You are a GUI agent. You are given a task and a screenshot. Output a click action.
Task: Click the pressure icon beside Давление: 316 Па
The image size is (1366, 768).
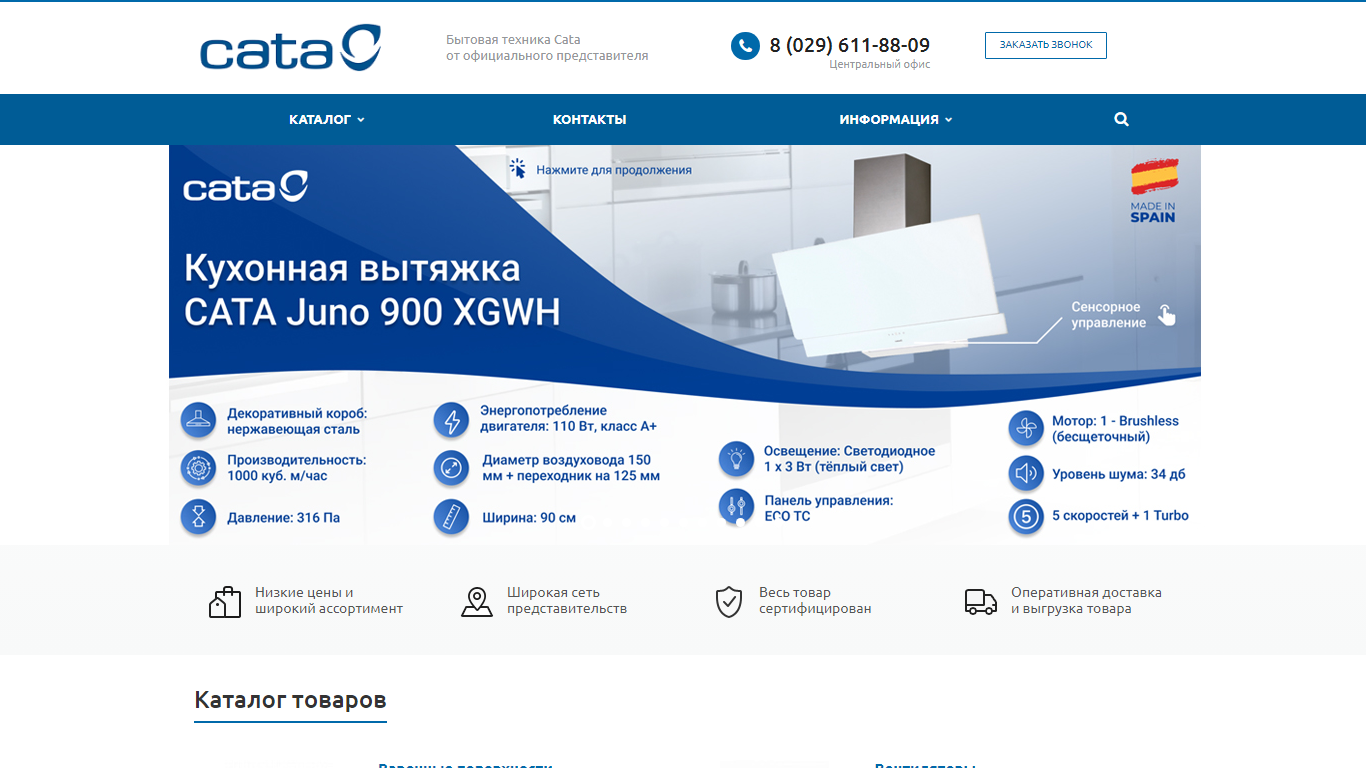click(x=199, y=516)
